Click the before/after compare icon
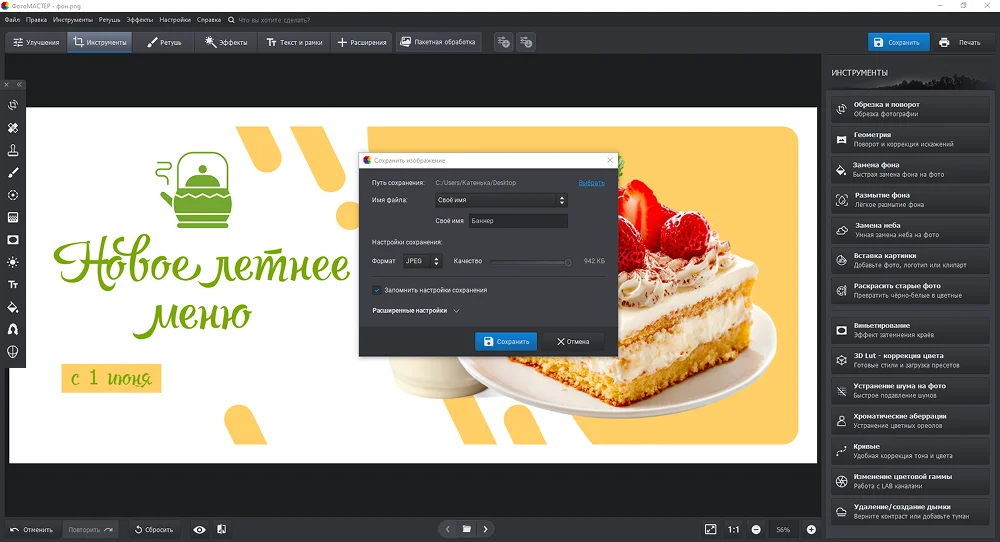 pyautogui.click(x=221, y=529)
